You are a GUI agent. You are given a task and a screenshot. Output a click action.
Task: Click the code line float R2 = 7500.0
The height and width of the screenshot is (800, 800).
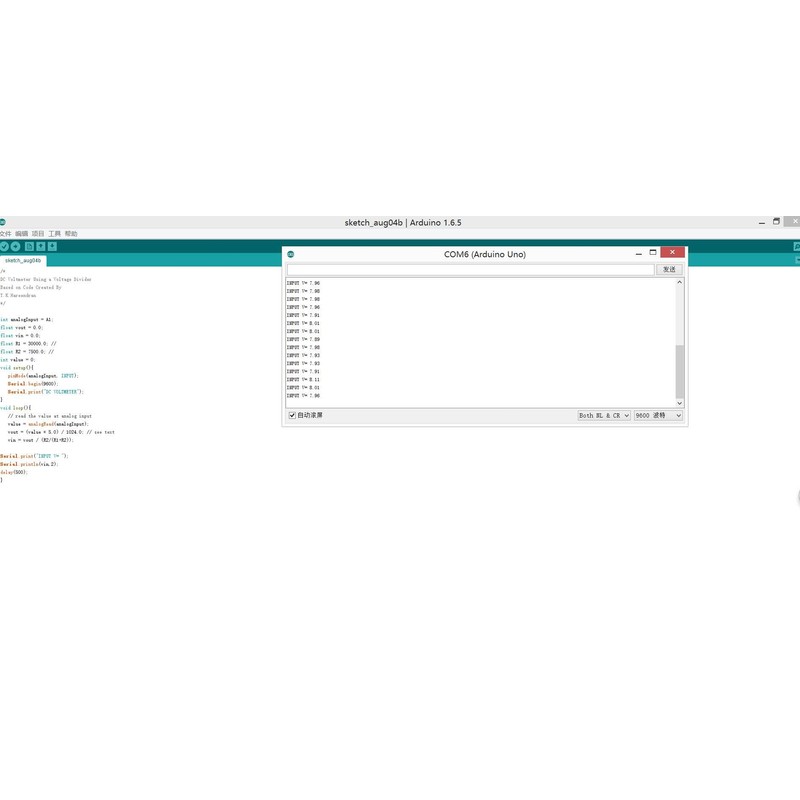[27, 352]
